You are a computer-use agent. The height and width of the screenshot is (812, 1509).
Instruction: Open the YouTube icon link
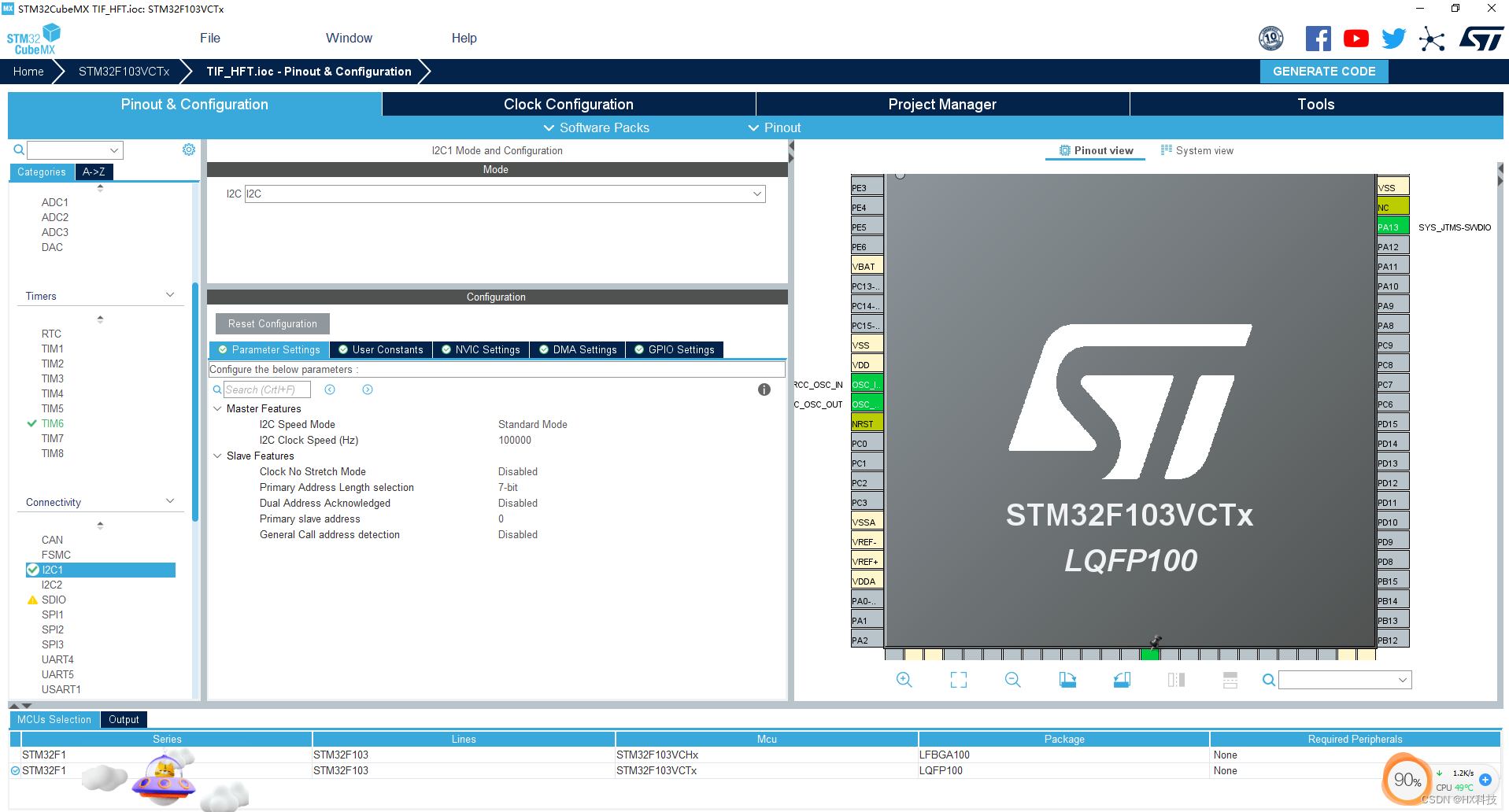click(x=1356, y=38)
